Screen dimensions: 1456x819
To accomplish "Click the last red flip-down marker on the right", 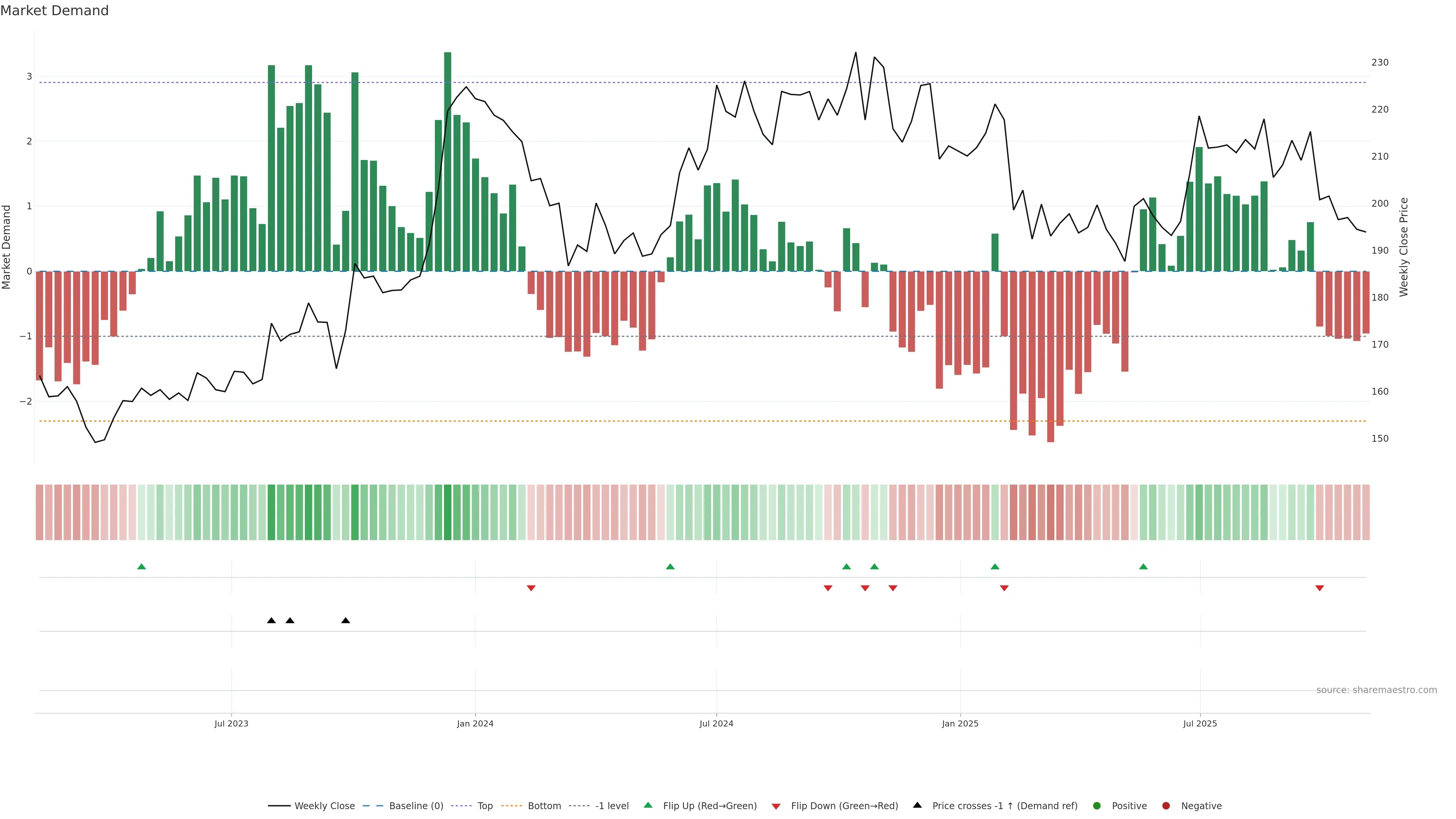I will point(1320,588).
